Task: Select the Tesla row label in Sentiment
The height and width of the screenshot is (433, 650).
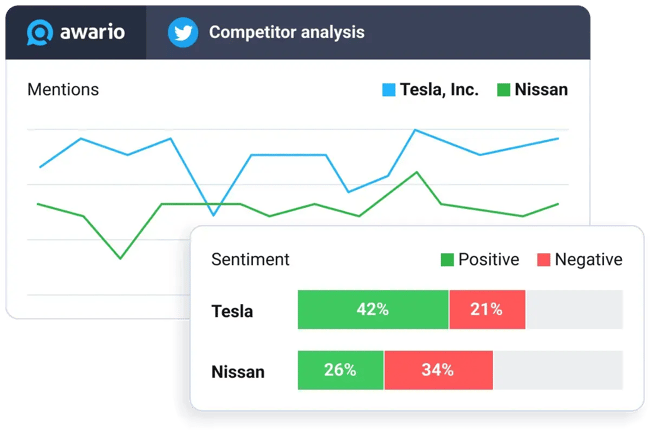Action: (x=232, y=311)
